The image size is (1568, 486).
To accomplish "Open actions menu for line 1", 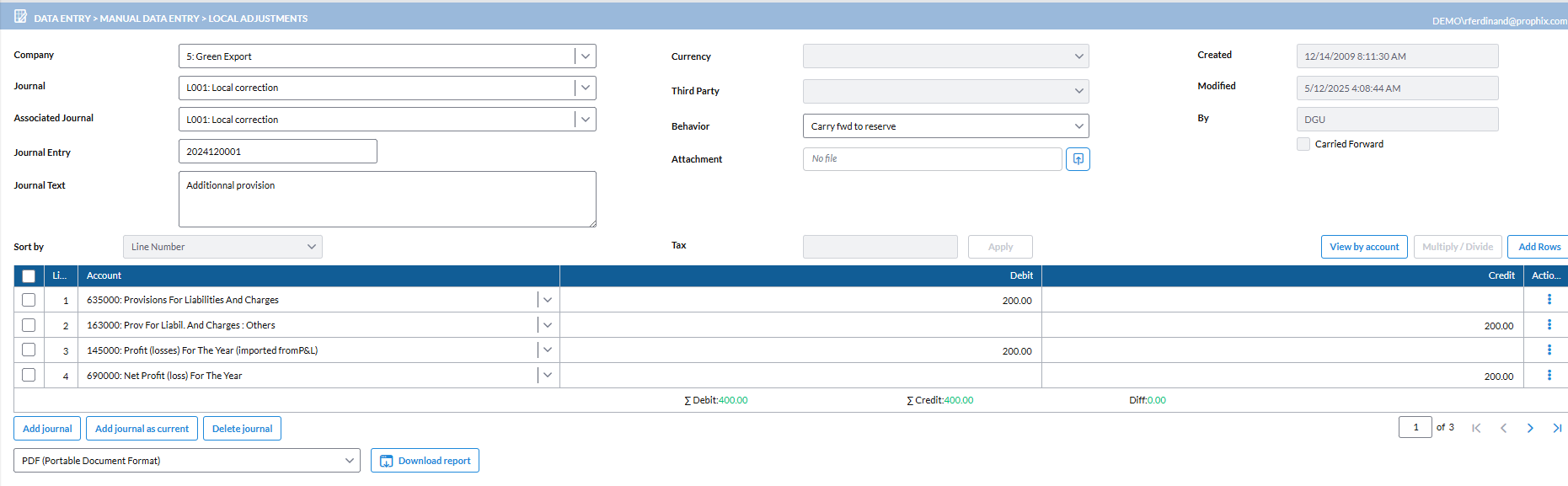I will pyautogui.click(x=1549, y=300).
